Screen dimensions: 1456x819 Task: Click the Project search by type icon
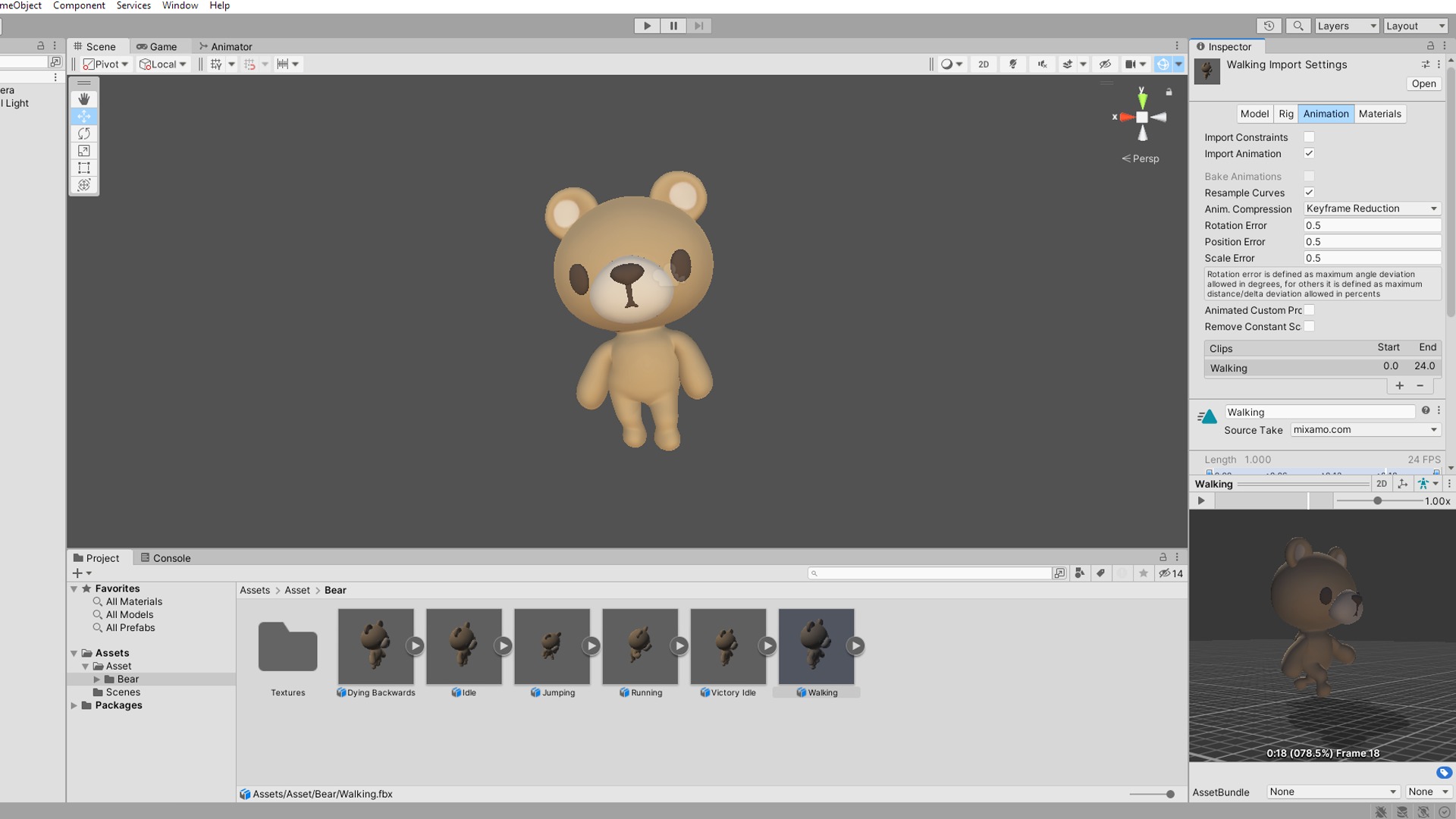(1080, 573)
